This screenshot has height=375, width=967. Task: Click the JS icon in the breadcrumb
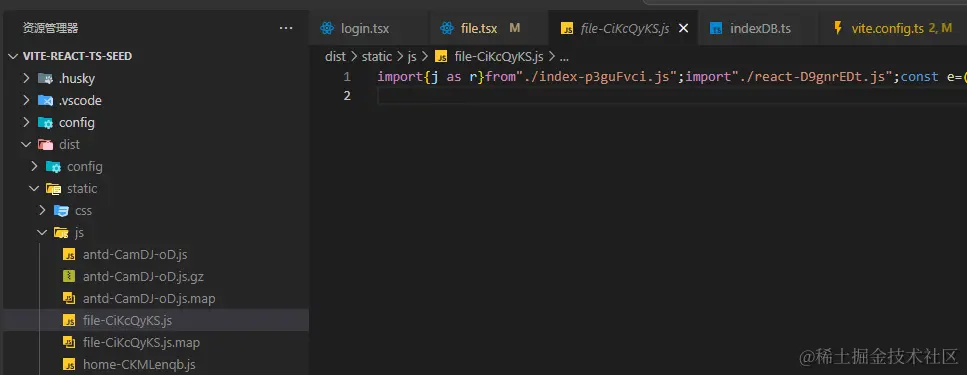441,57
